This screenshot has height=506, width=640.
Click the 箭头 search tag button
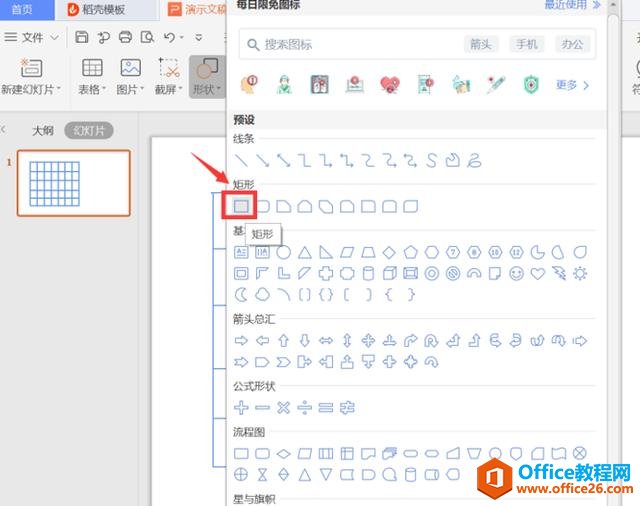tap(481, 44)
